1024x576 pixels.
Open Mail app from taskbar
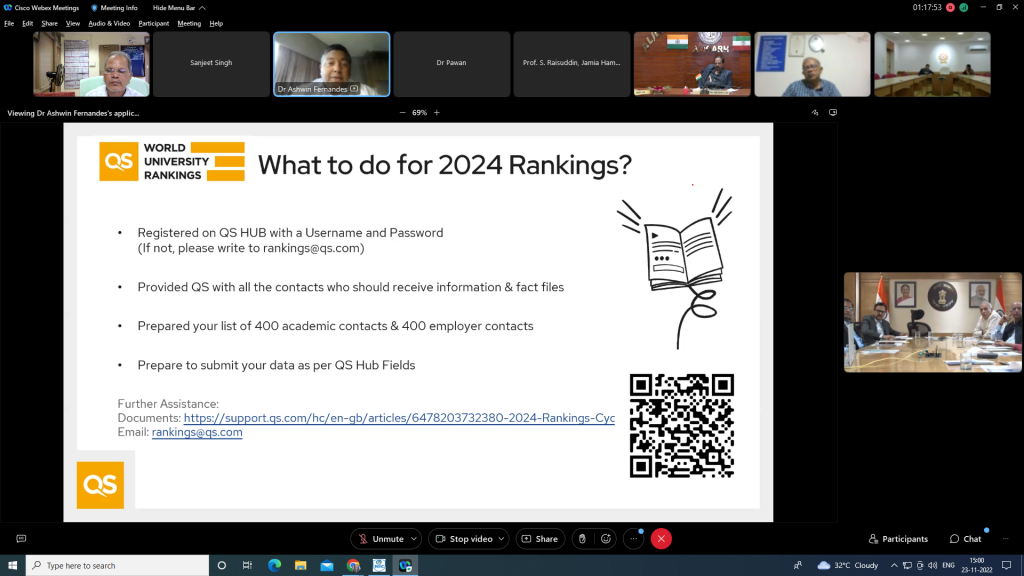pos(327,566)
